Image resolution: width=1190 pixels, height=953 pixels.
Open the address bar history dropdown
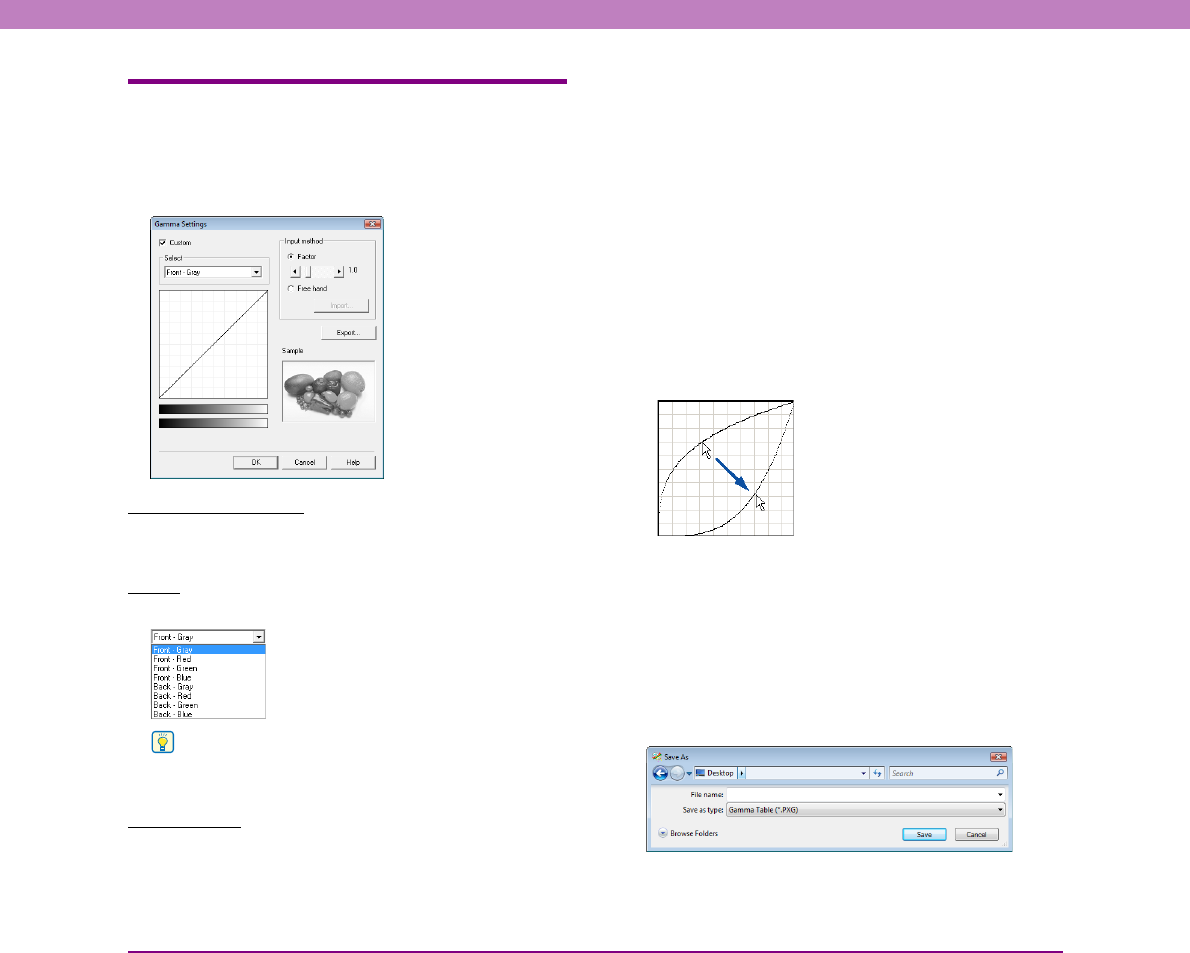click(x=864, y=773)
